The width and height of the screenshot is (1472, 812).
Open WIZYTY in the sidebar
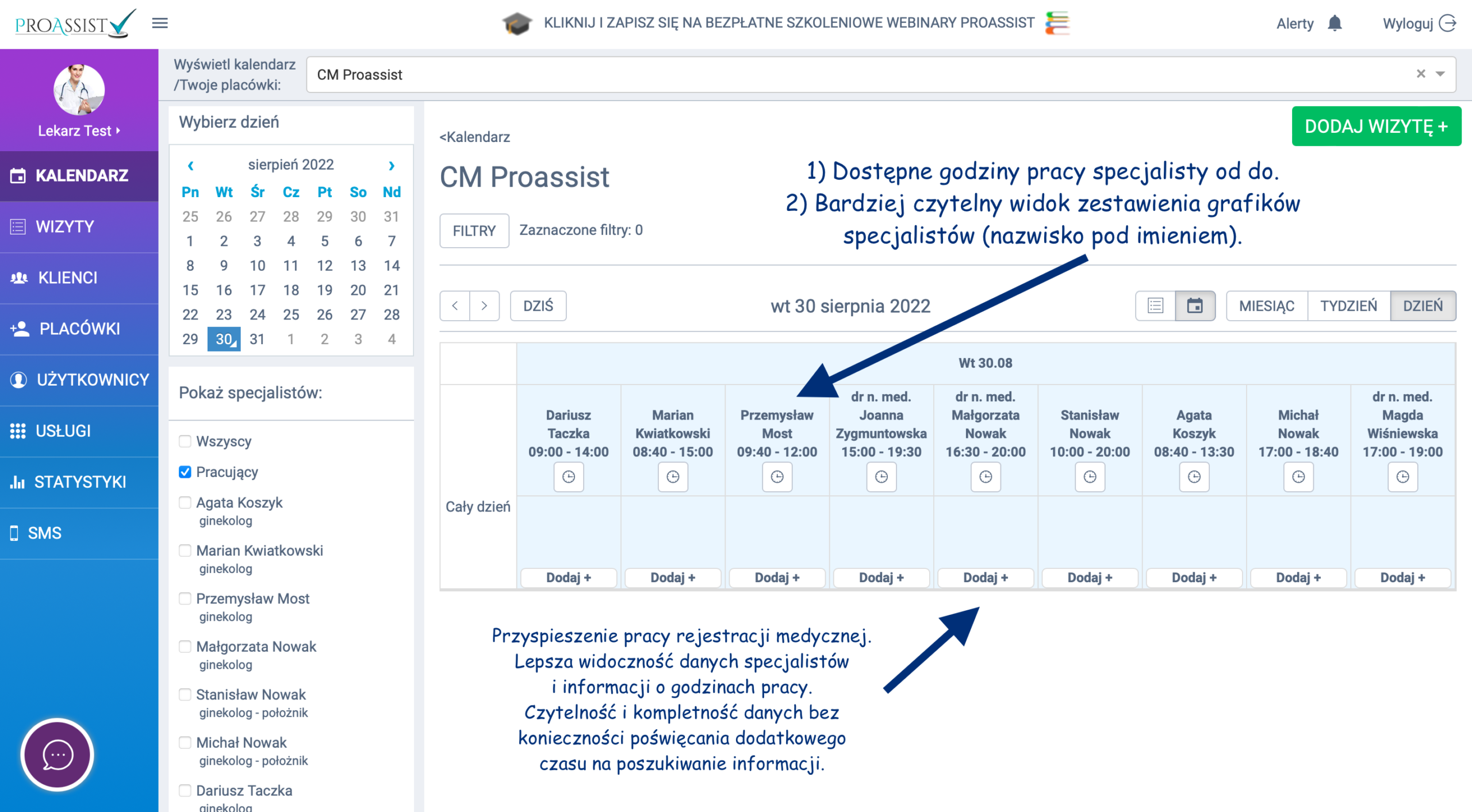(79, 227)
